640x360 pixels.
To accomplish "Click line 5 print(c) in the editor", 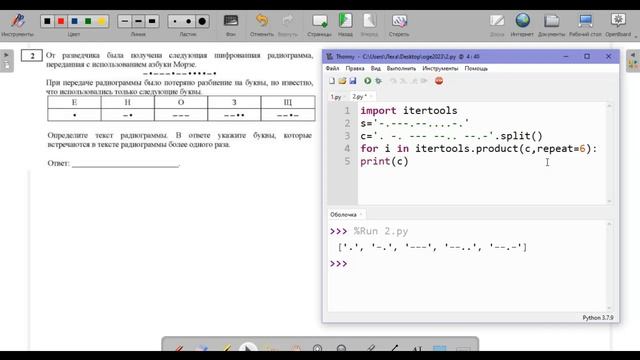I will tap(384, 161).
